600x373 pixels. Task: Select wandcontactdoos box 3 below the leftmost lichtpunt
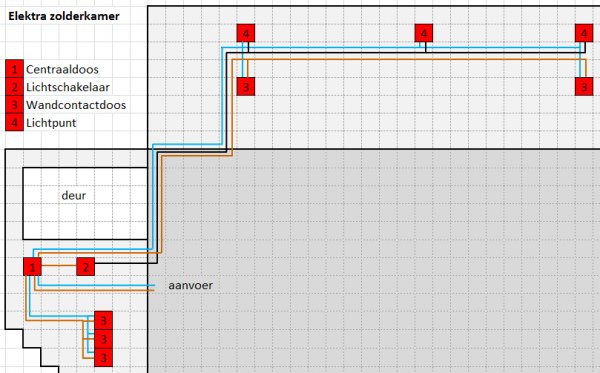pyautogui.click(x=246, y=86)
